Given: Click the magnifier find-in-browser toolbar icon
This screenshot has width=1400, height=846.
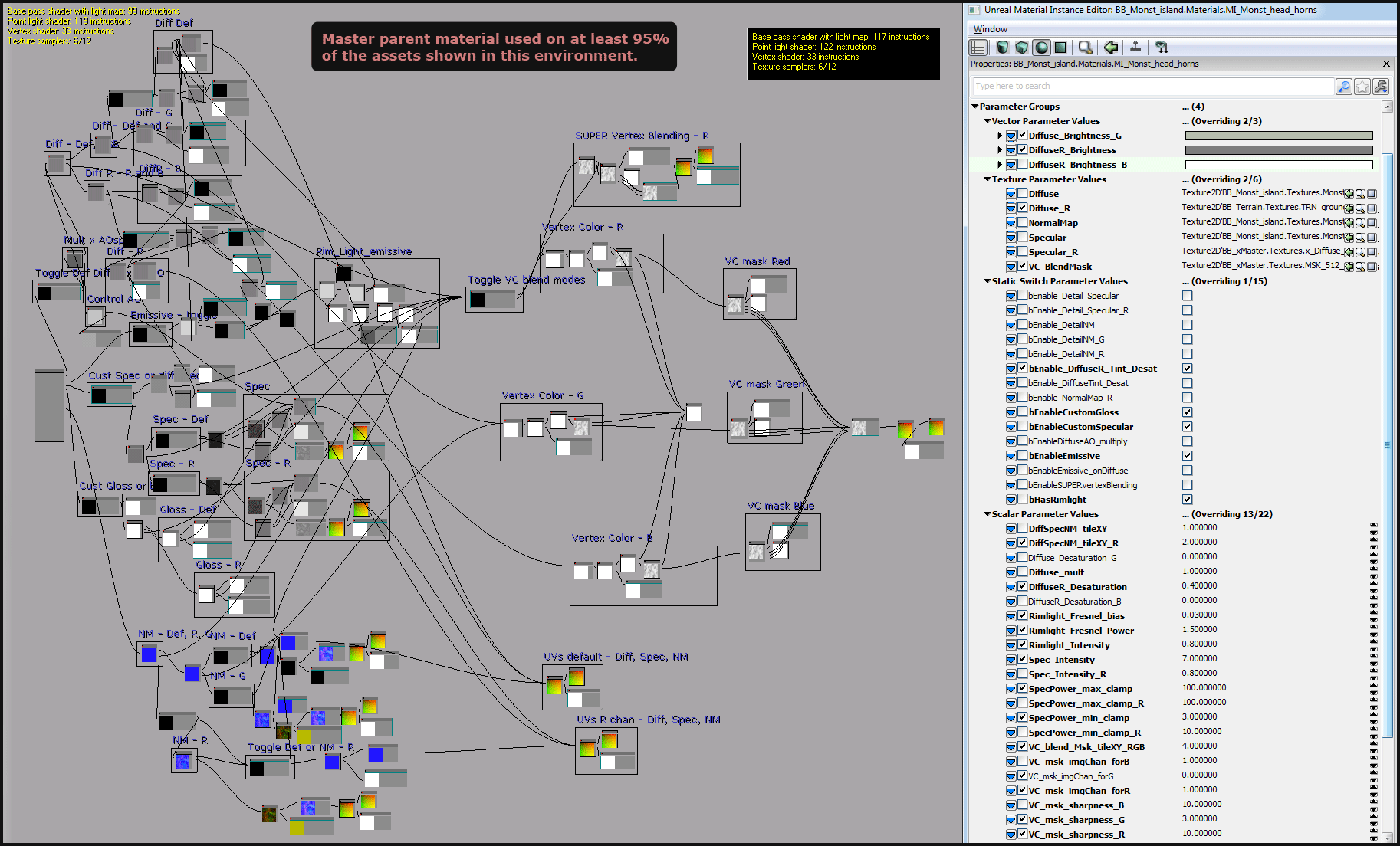Looking at the screenshot, I should pos(1085,48).
